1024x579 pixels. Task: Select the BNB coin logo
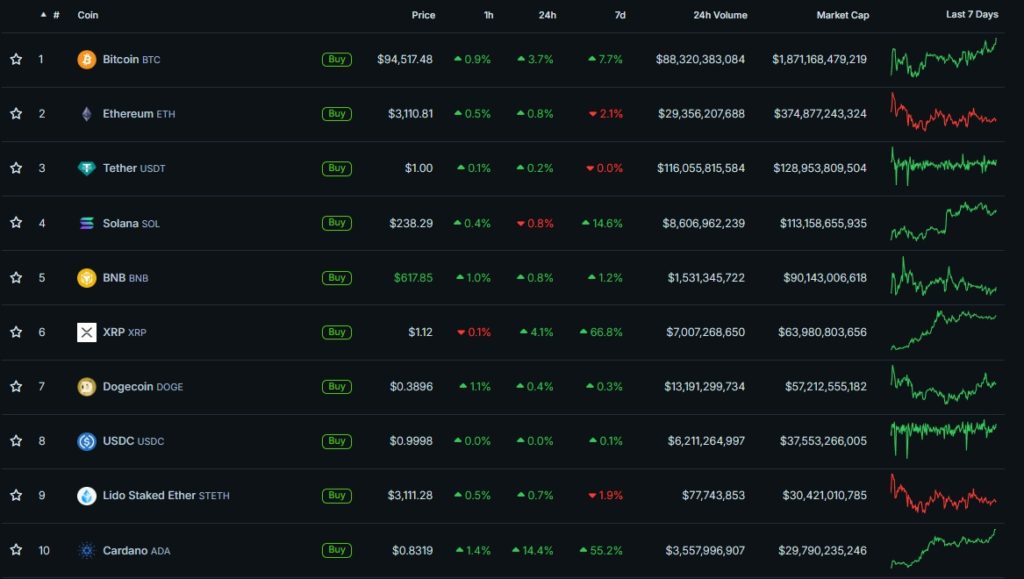pos(88,277)
